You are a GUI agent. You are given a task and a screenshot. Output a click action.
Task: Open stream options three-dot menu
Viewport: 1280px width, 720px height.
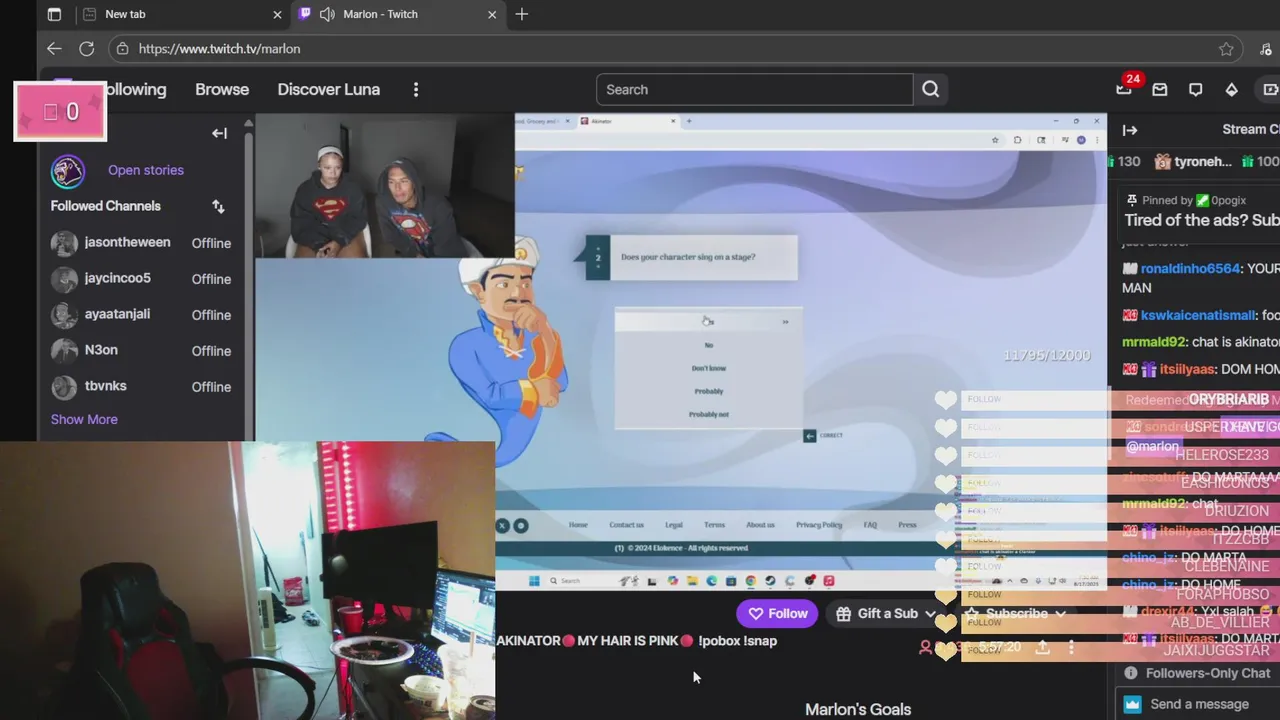(x=1071, y=647)
